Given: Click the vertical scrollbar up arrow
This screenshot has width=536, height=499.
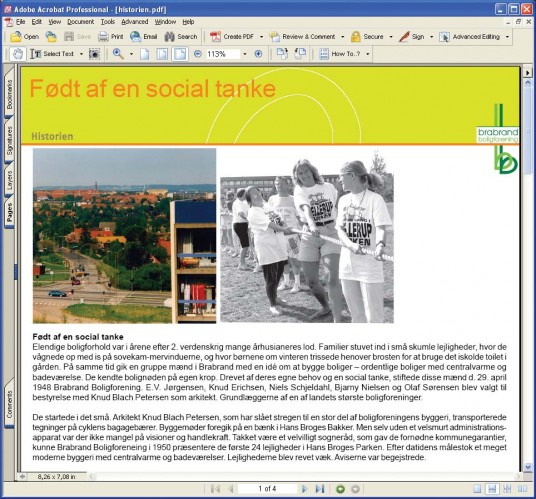Looking at the screenshot, I should click(x=528, y=83).
